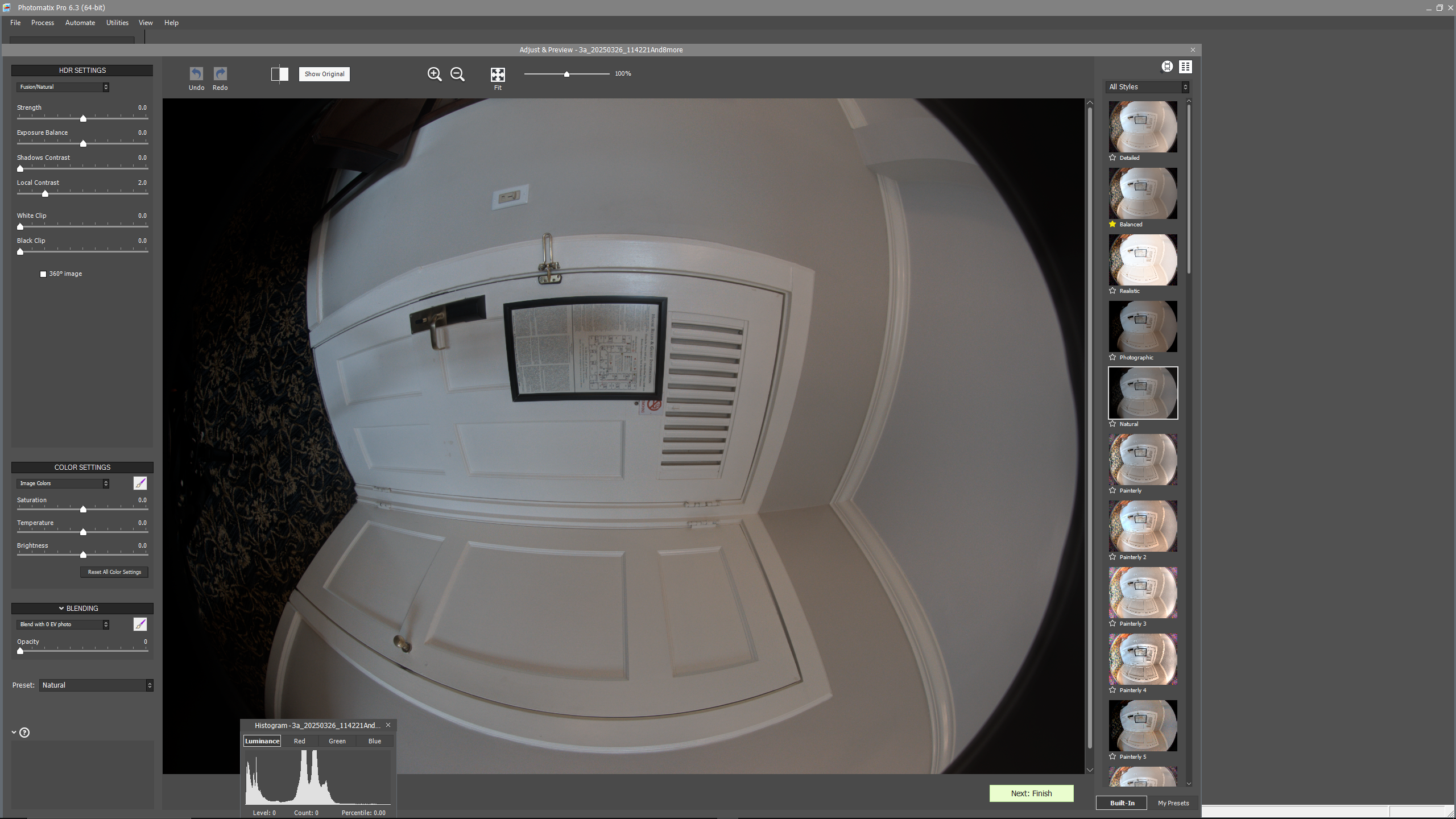Open the Automate menu
Viewport: 1456px width, 819px height.
coord(80,23)
